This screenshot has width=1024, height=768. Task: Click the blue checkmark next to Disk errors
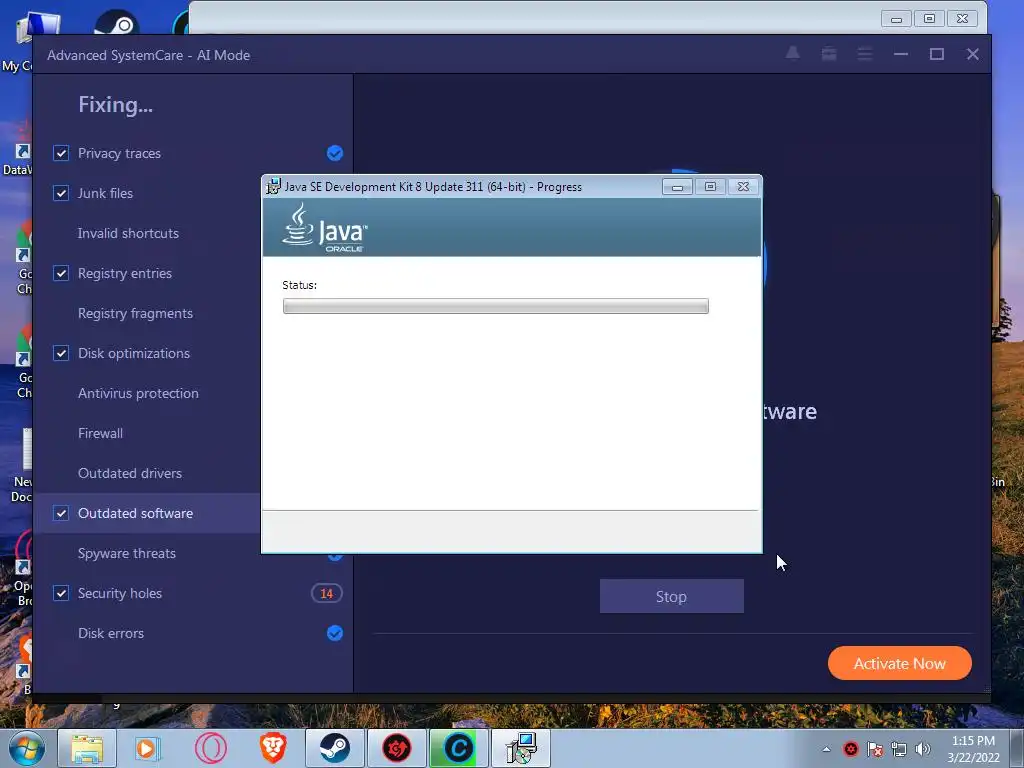point(334,633)
